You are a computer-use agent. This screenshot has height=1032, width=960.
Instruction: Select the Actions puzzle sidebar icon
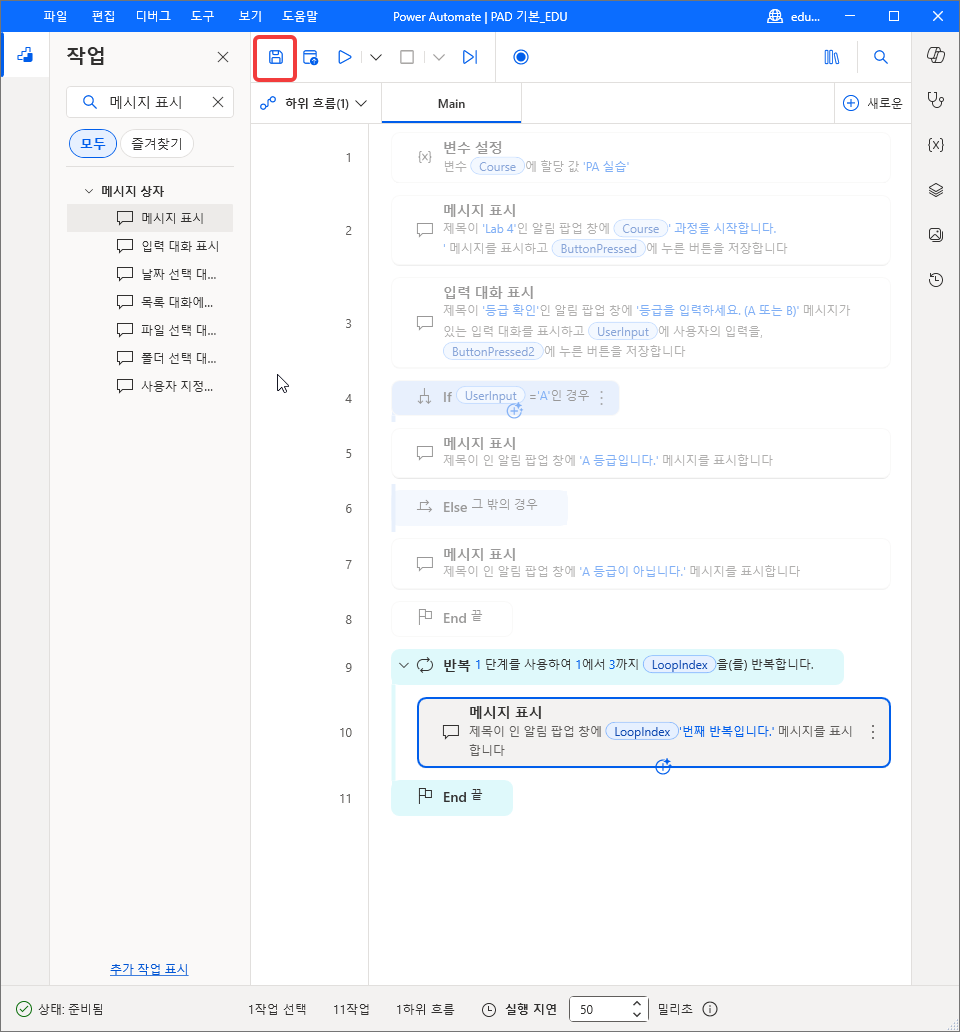point(25,55)
